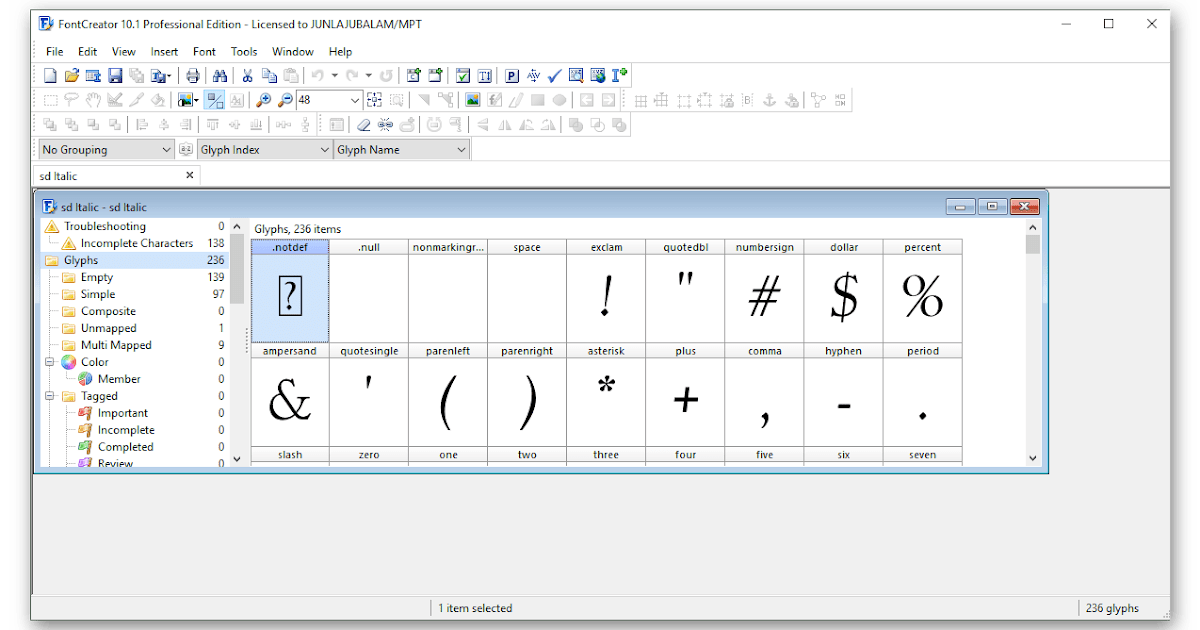
Task: Toggle the highlighted percent view mode button
Action: click(x=214, y=100)
